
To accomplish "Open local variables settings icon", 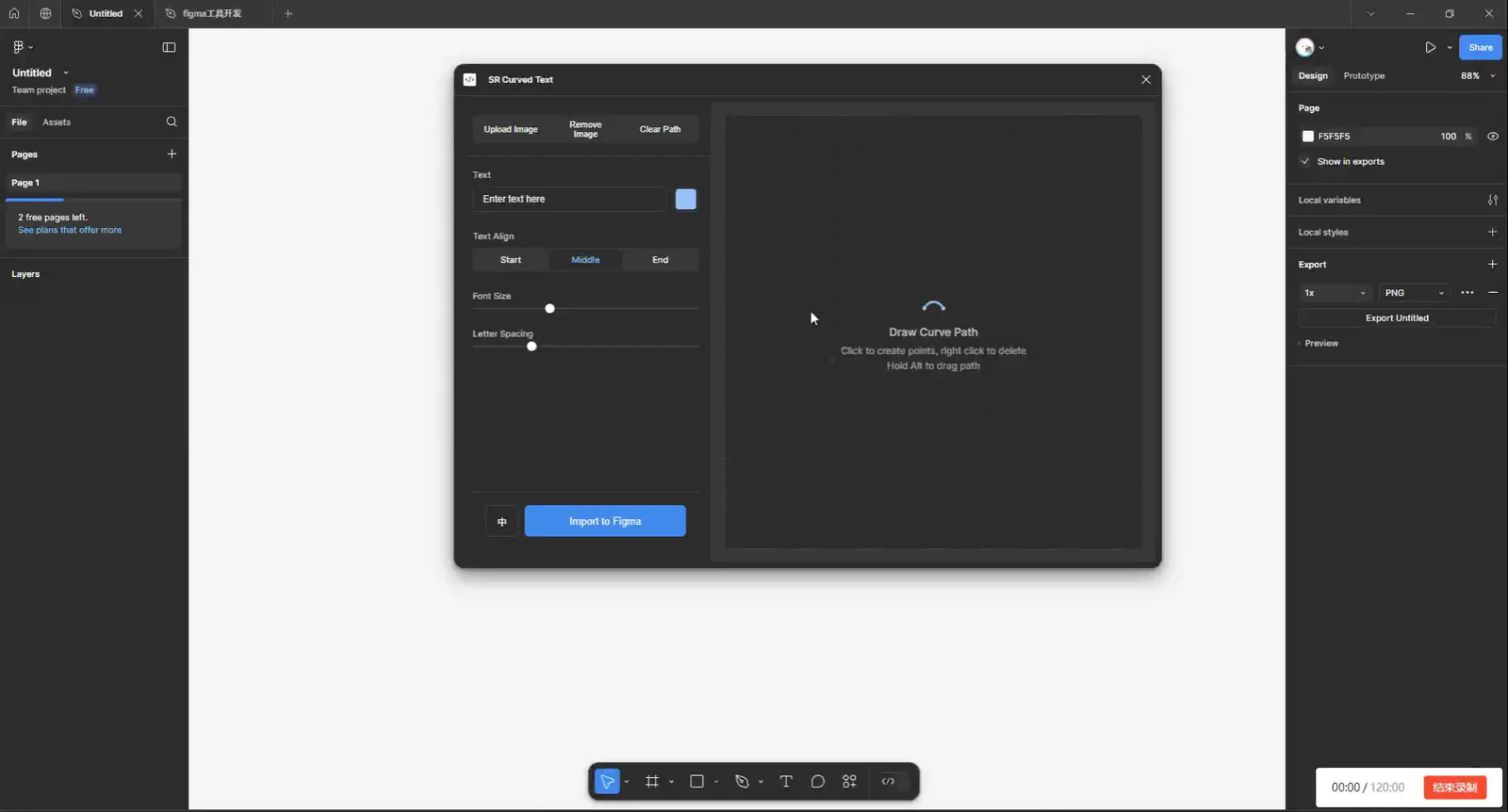I will coord(1493,200).
